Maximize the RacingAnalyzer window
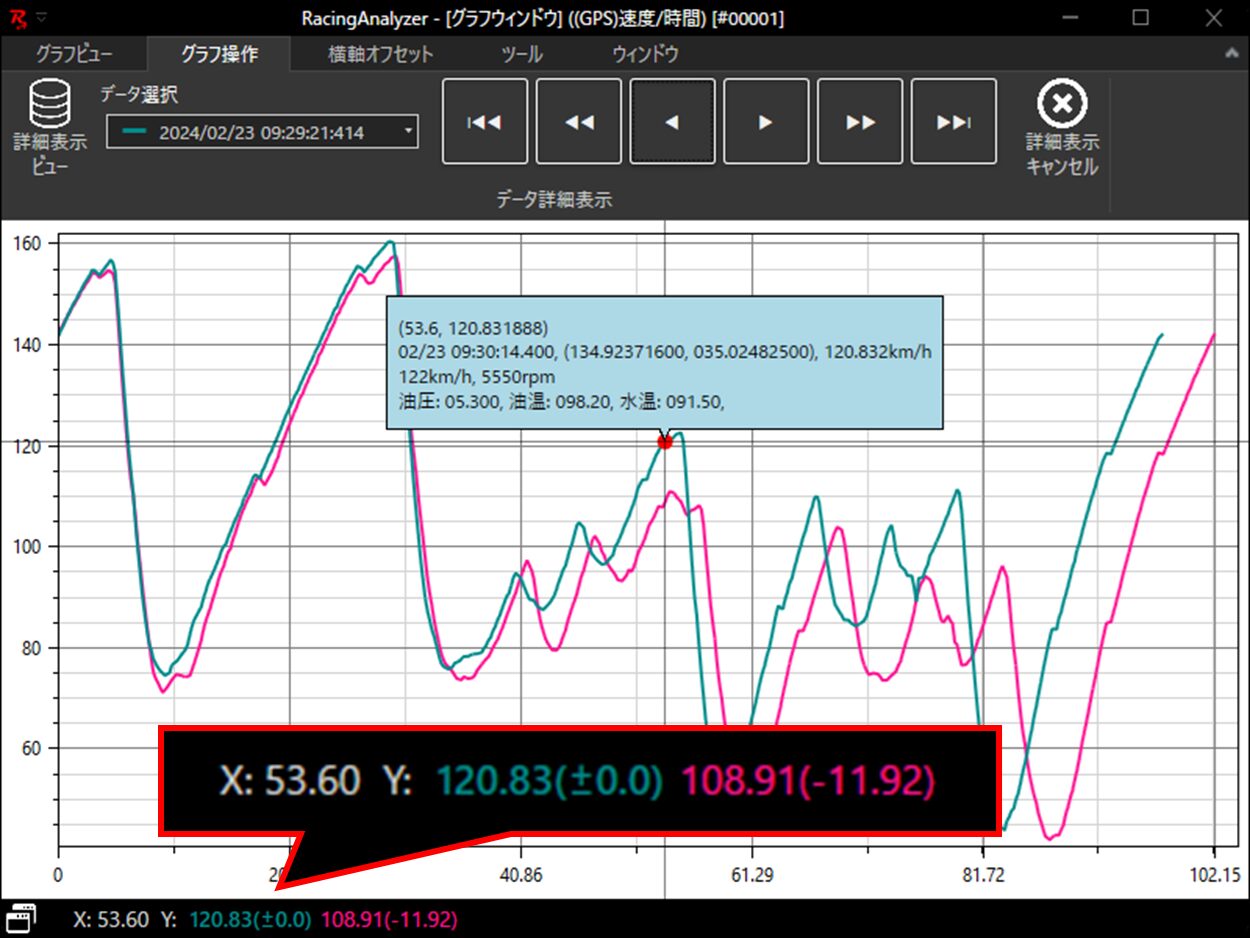 [1140, 18]
